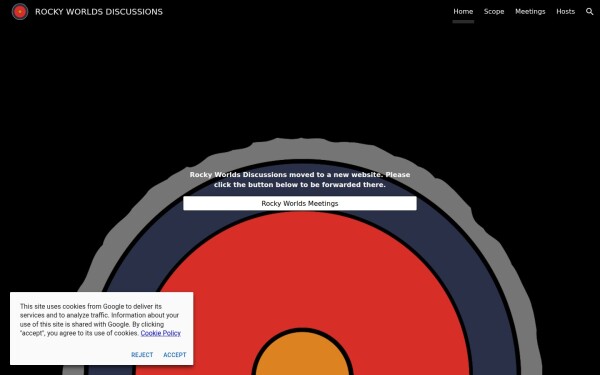
Task: Open the site search magnifier icon
Action: 589,11
